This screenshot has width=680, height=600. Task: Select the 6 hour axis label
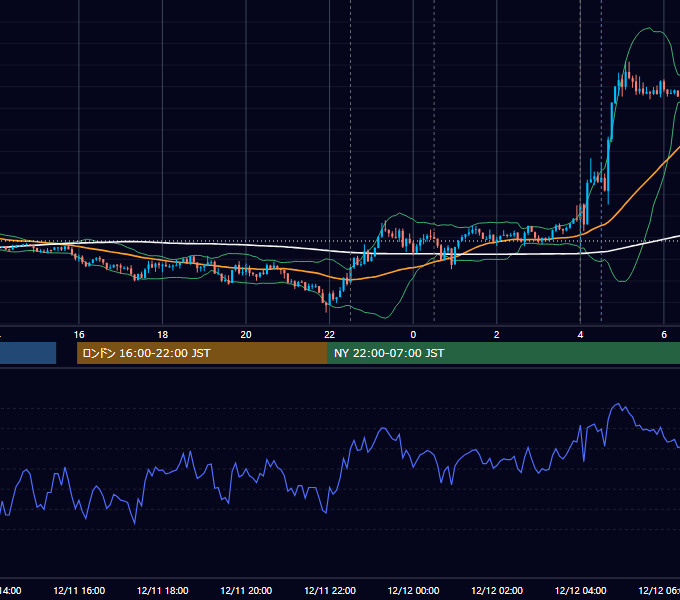[x=664, y=335]
